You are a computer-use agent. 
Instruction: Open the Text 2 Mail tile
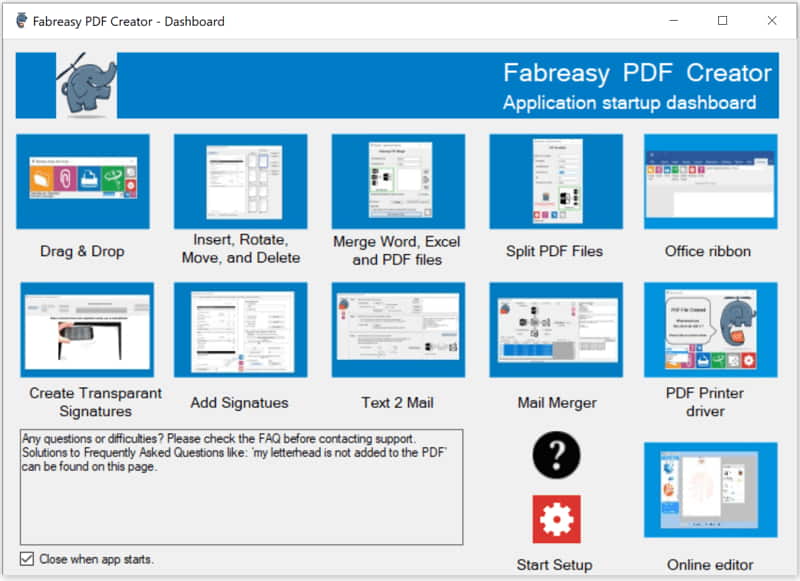click(398, 329)
